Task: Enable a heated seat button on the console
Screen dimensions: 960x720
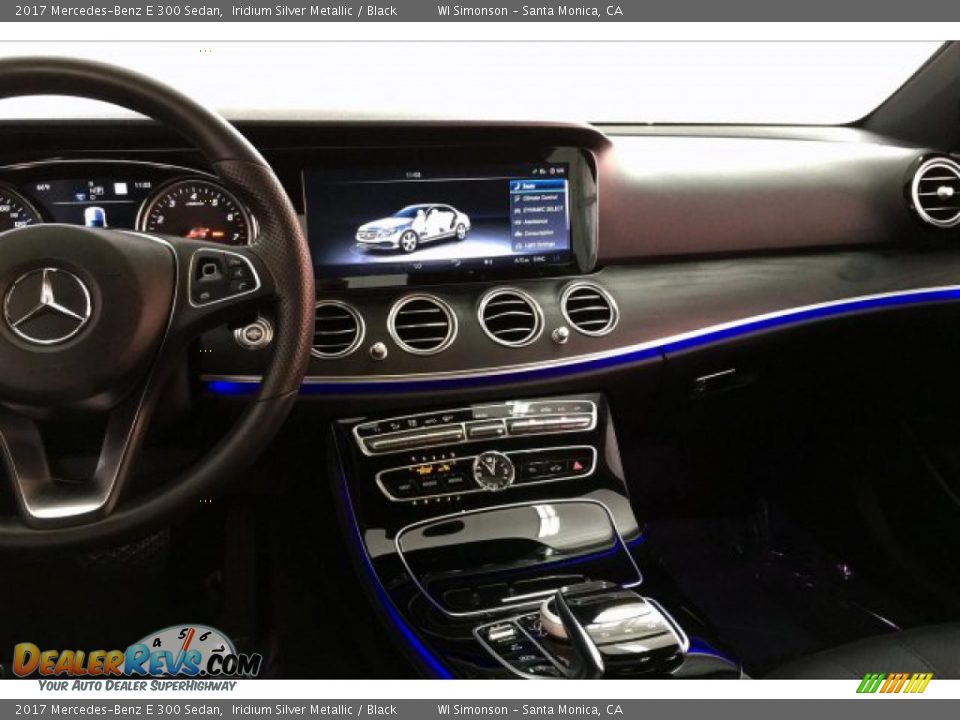Action: 425,469
